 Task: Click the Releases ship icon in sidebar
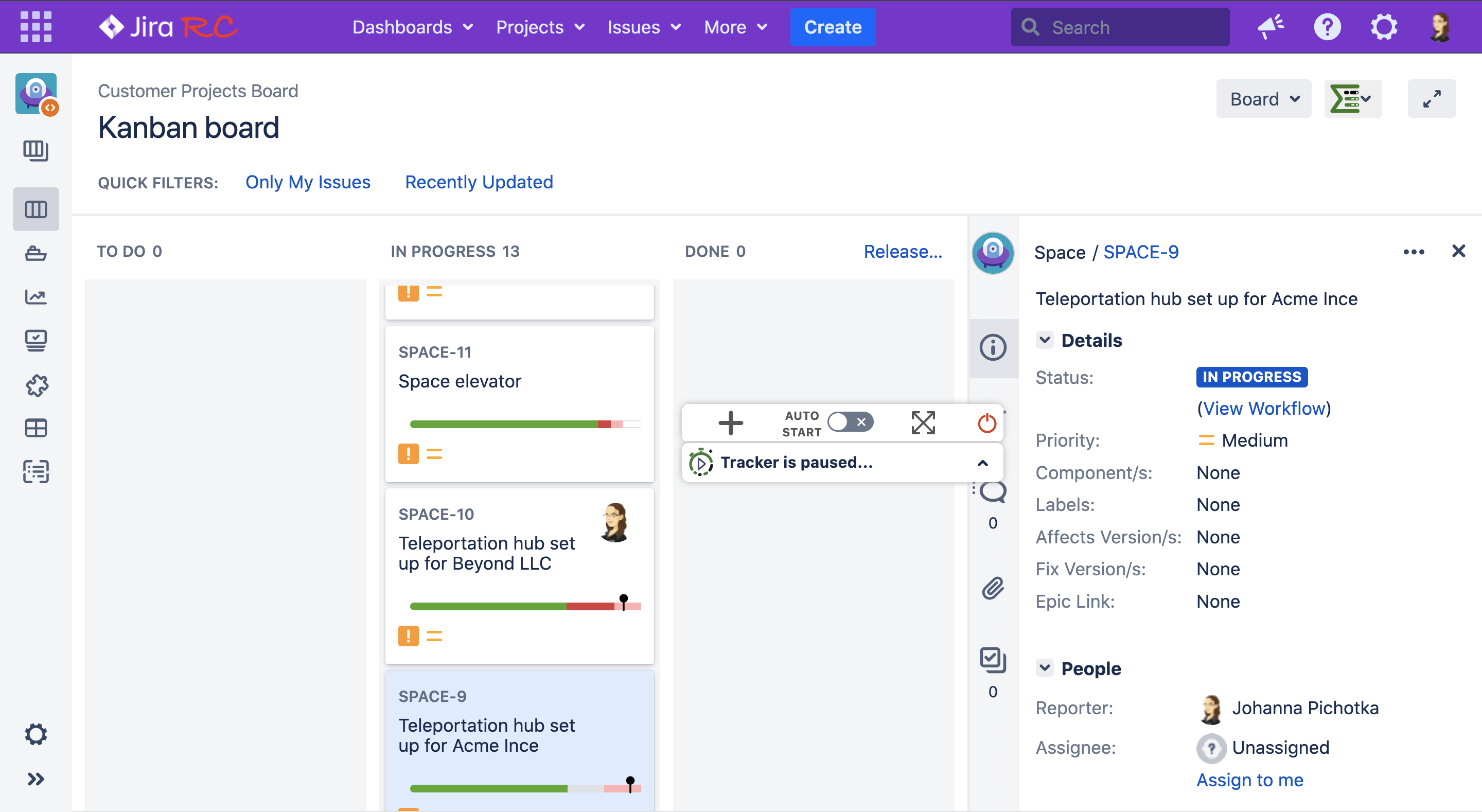click(x=36, y=253)
